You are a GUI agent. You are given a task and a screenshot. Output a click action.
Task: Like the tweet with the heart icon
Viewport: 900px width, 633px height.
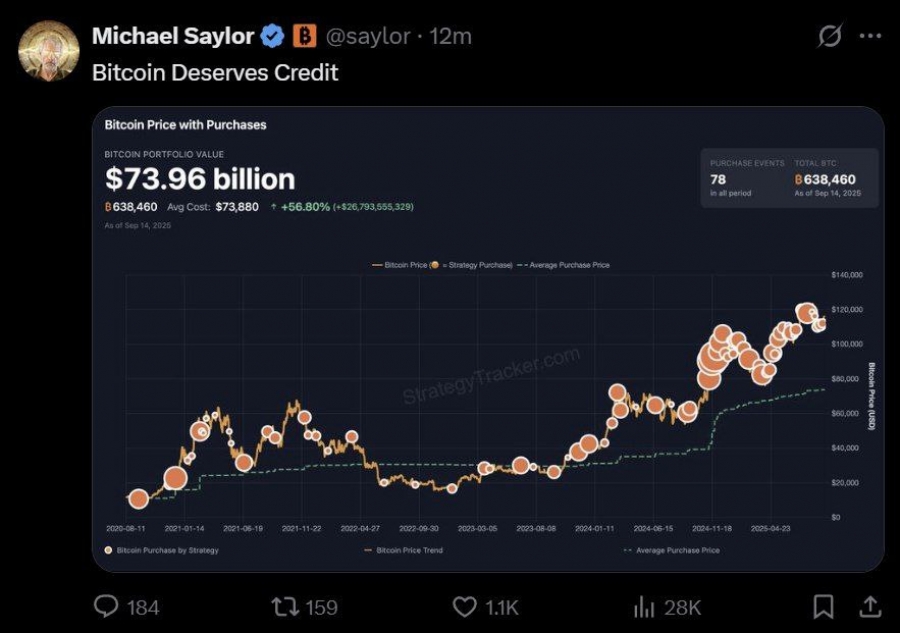pos(464,606)
